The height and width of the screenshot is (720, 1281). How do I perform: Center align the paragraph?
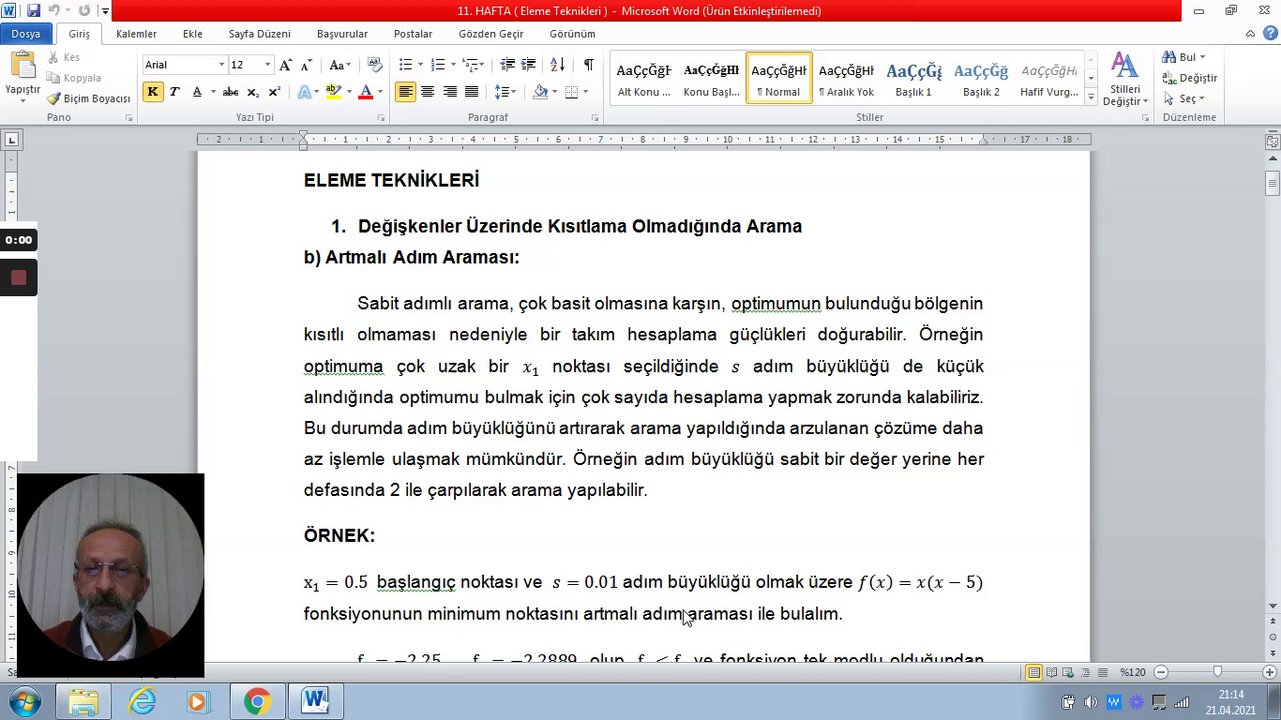[427, 92]
